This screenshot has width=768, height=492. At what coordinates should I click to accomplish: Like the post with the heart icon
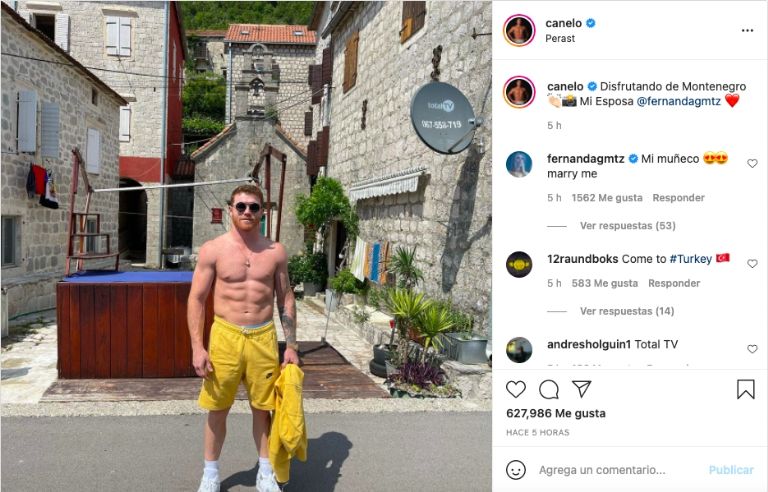click(x=515, y=389)
